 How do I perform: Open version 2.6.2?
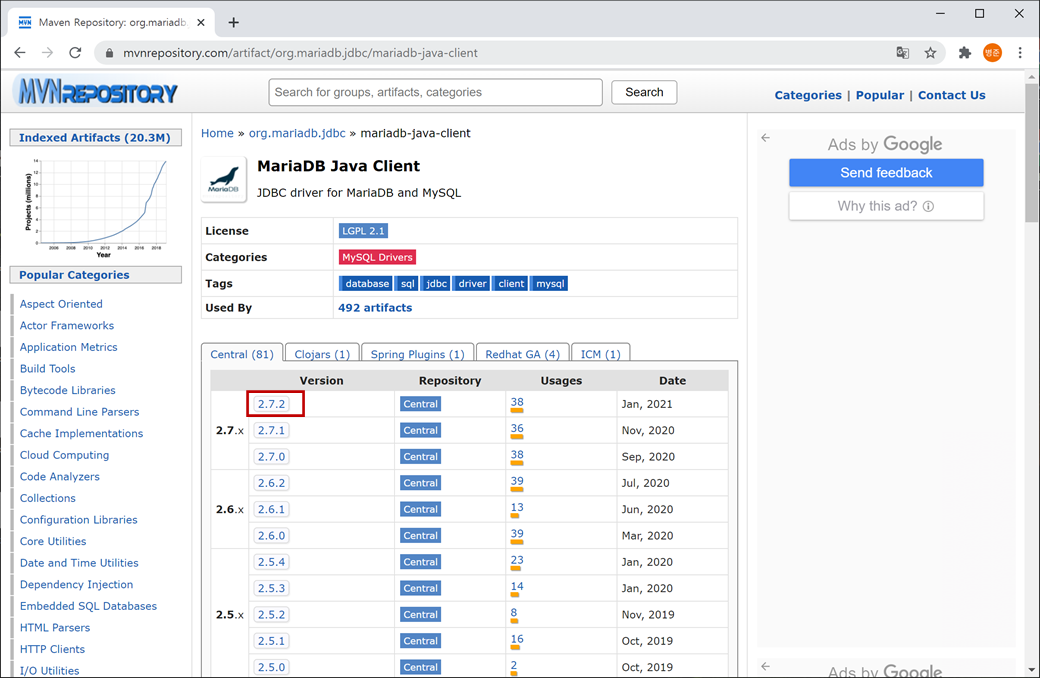point(271,483)
